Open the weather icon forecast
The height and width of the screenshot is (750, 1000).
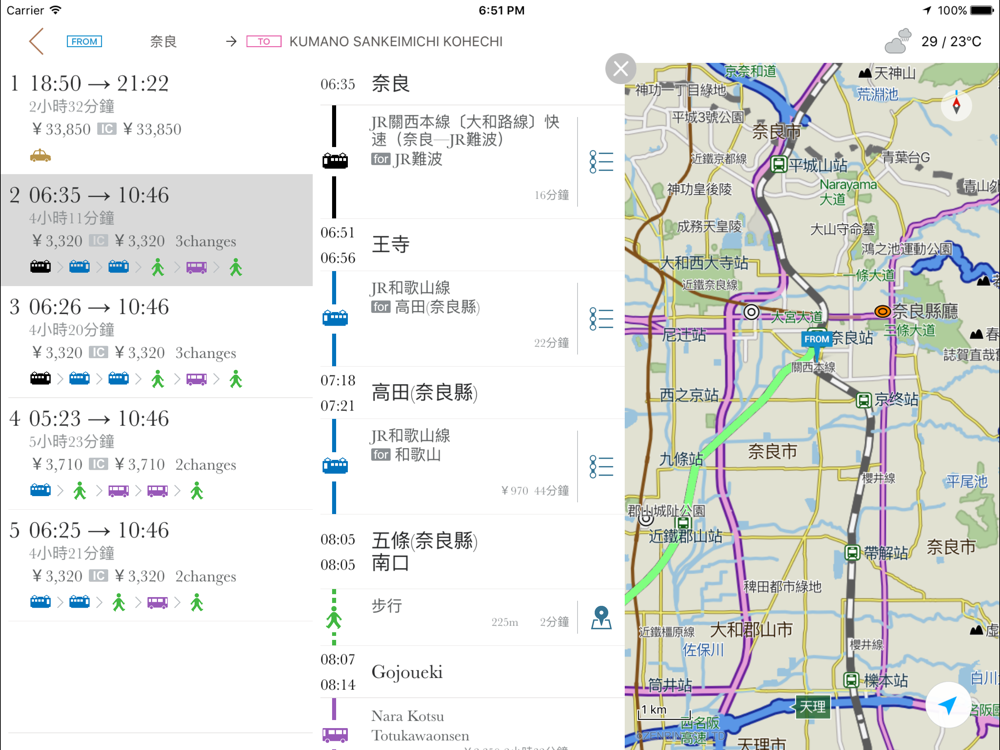[x=898, y=41]
